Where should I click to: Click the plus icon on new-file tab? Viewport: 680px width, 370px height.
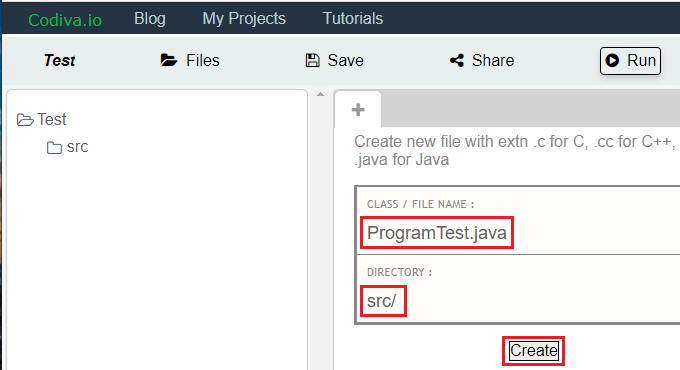[358, 110]
